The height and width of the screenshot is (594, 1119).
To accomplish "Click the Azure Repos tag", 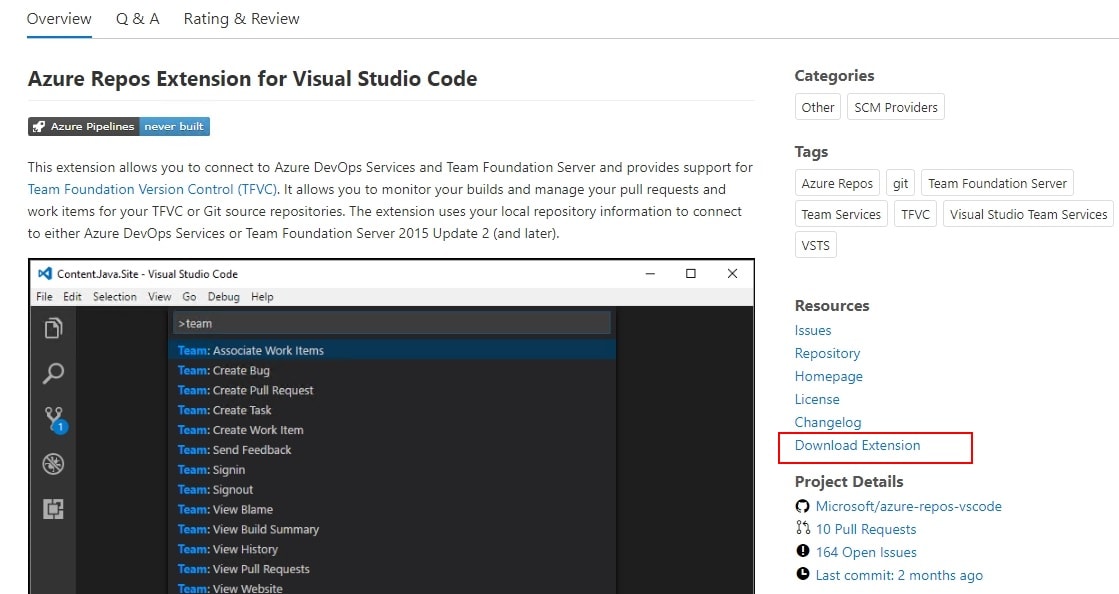I will pyautogui.click(x=837, y=183).
